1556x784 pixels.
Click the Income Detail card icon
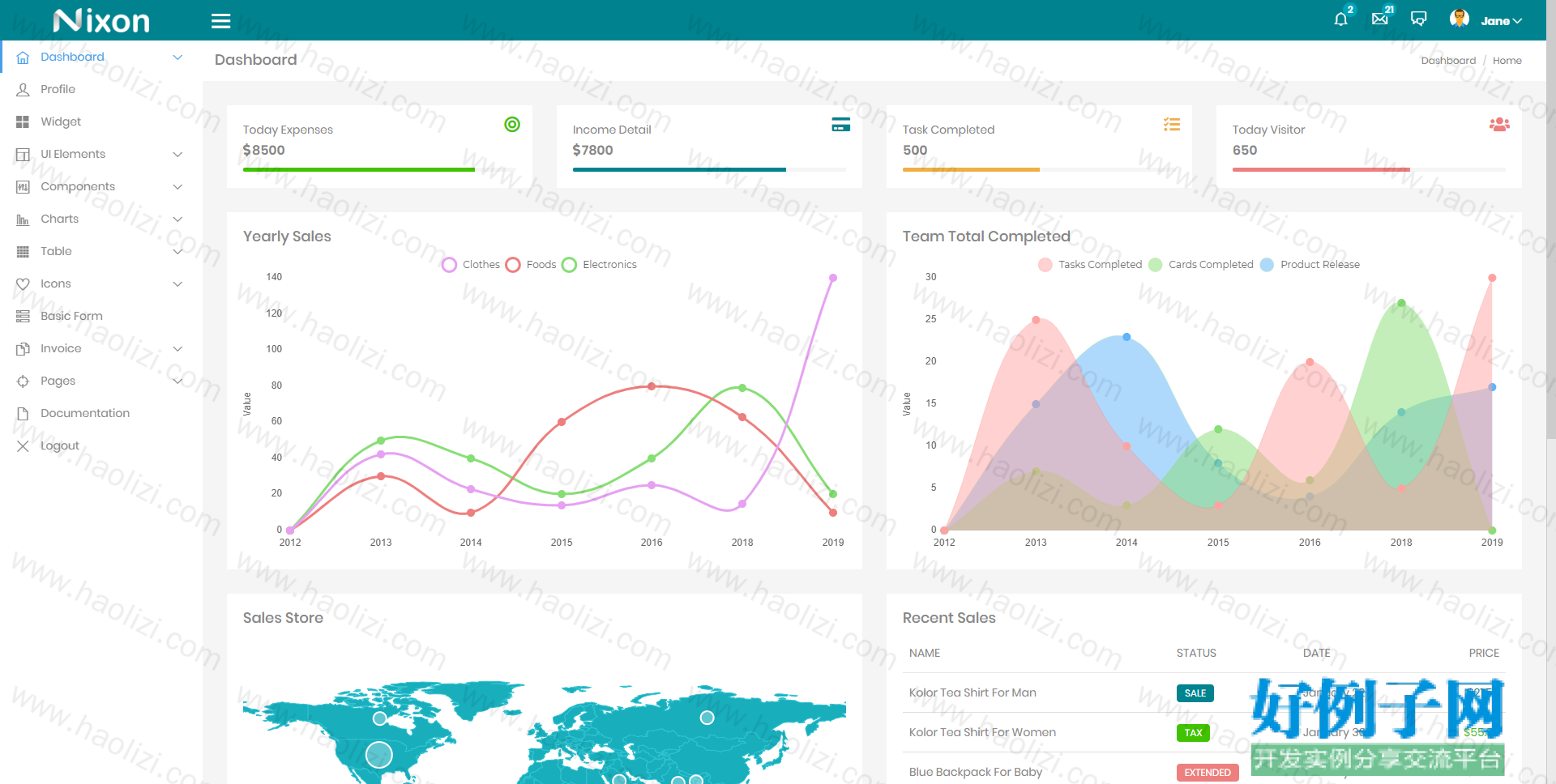coord(841,125)
